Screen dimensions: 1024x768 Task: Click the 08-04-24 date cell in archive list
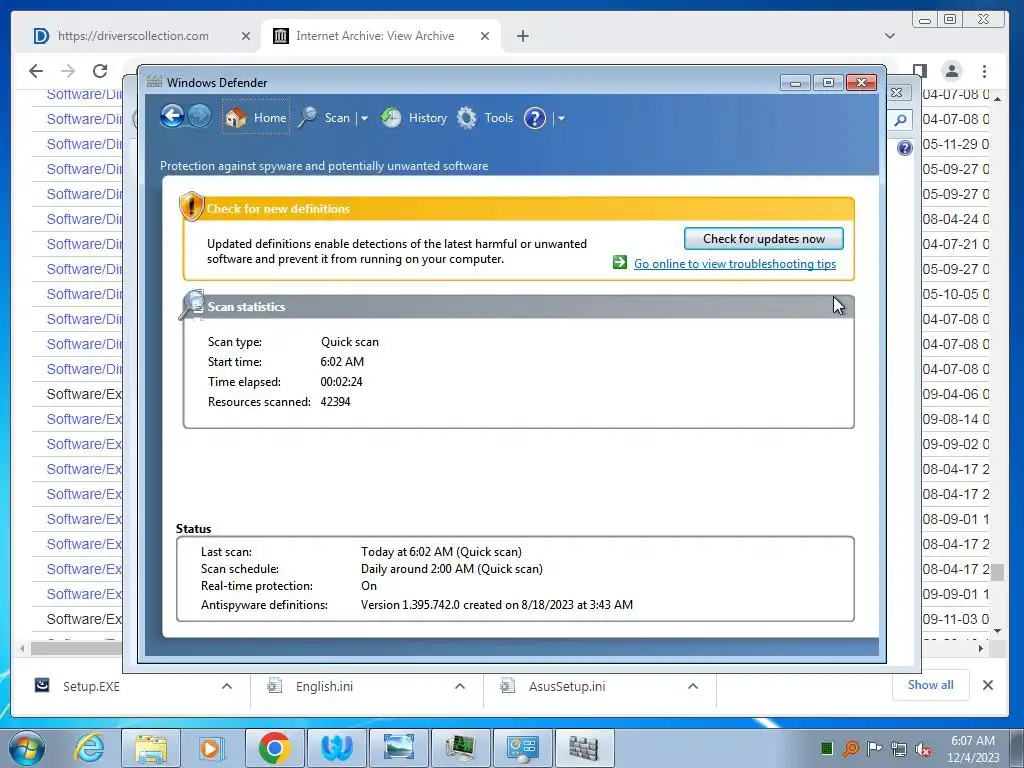(956, 219)
